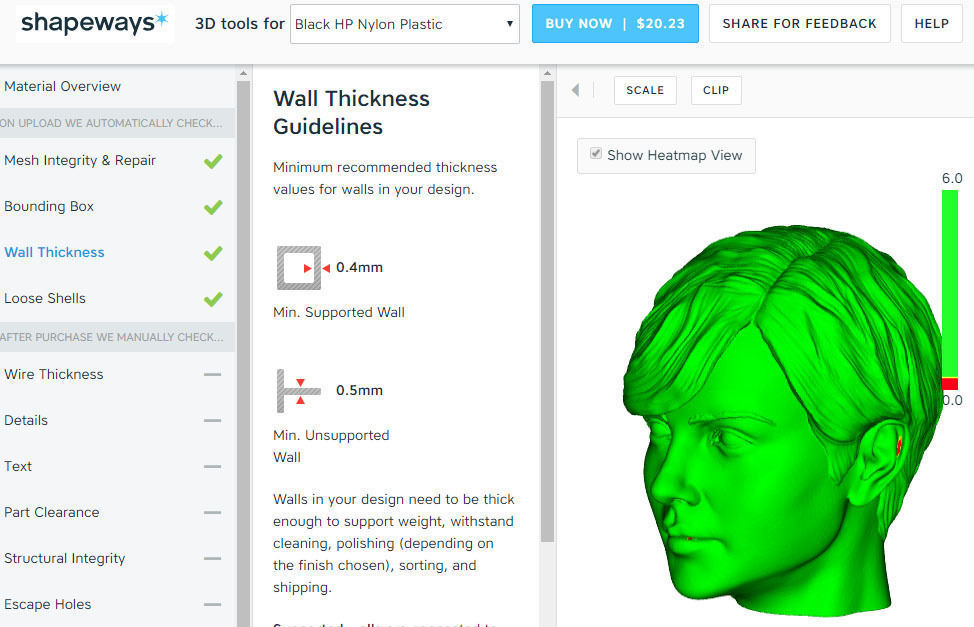Viewport: 974px width, 627px height.
Task: Collapse panel with the left arrow icon
Action: pos(575,90)
